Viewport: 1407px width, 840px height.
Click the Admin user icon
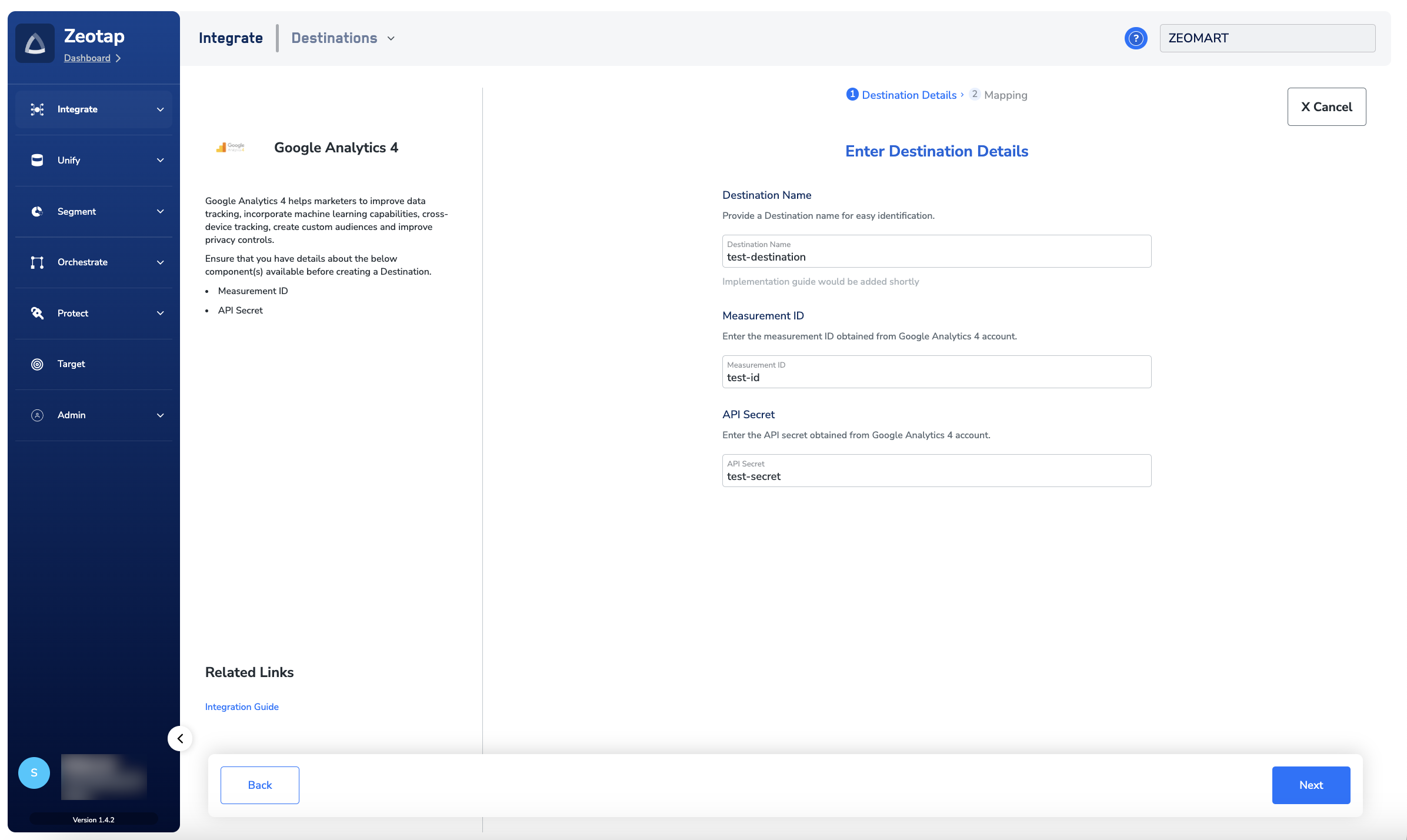[x=37, y=415]
